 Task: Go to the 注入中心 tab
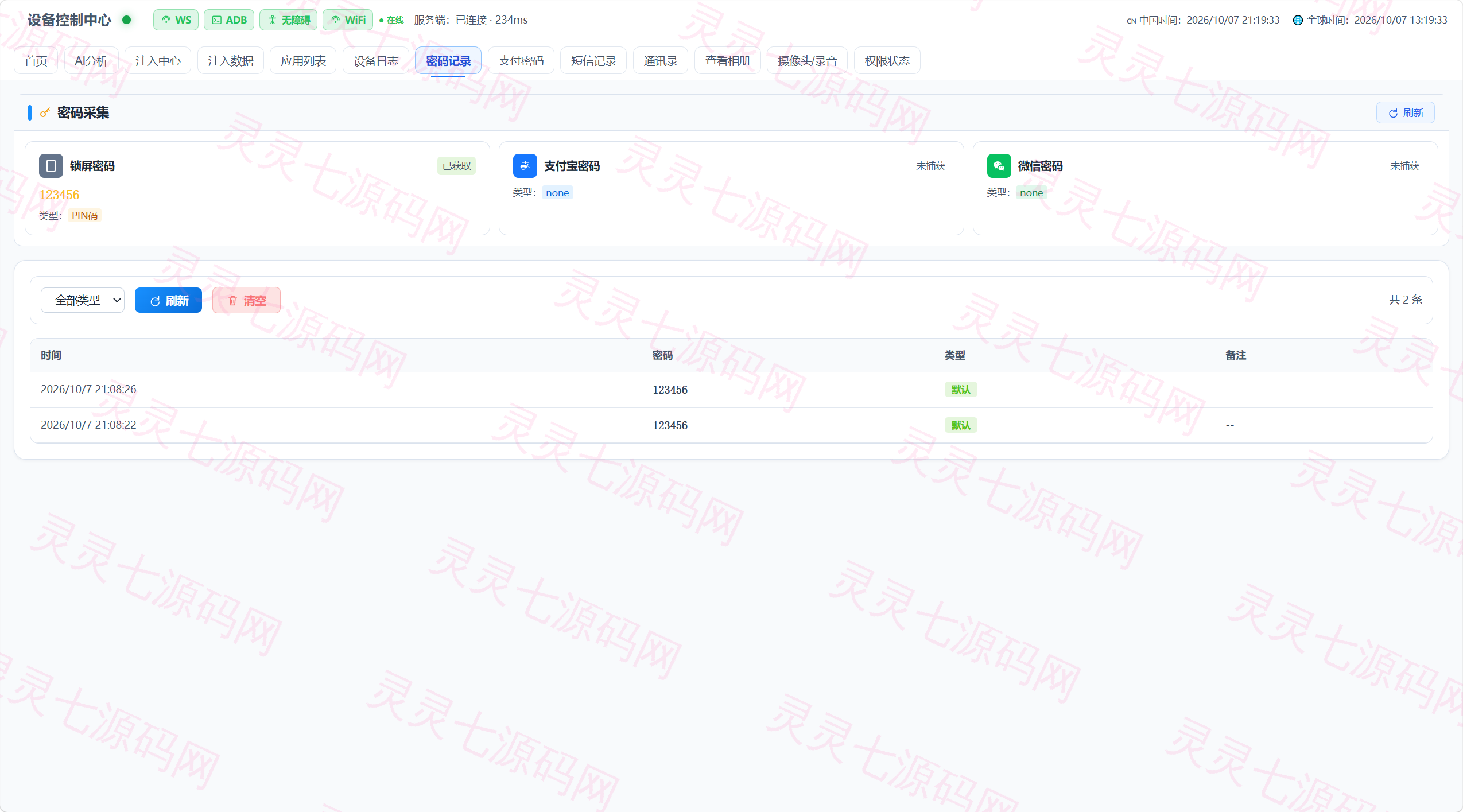click(x=158, y=60)
